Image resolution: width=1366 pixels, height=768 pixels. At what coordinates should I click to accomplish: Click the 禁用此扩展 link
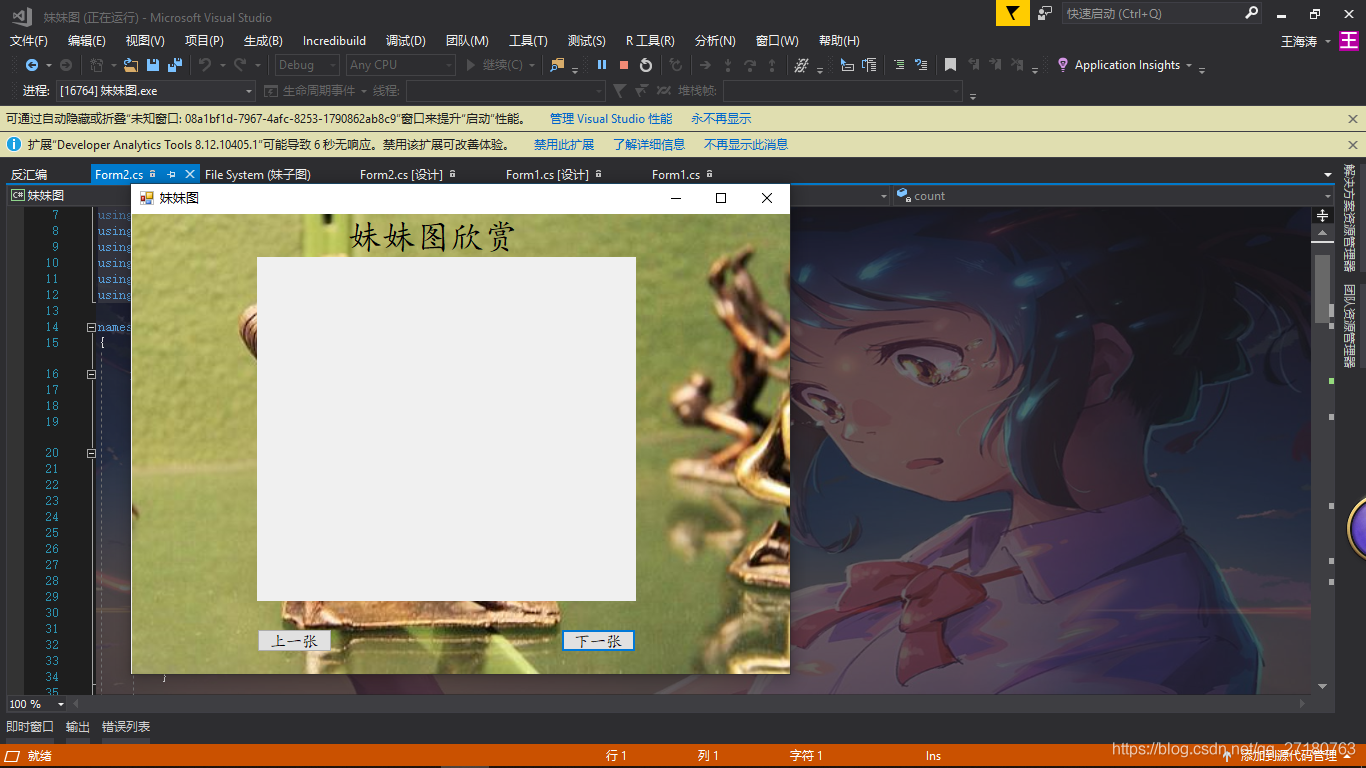564,144
